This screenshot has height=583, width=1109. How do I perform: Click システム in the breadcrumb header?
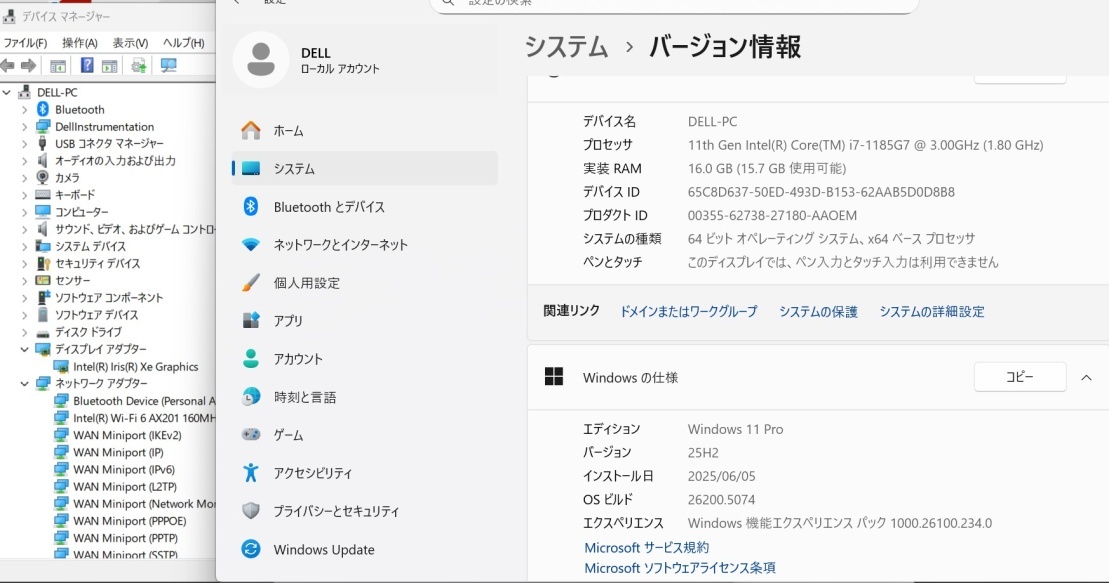566,47
